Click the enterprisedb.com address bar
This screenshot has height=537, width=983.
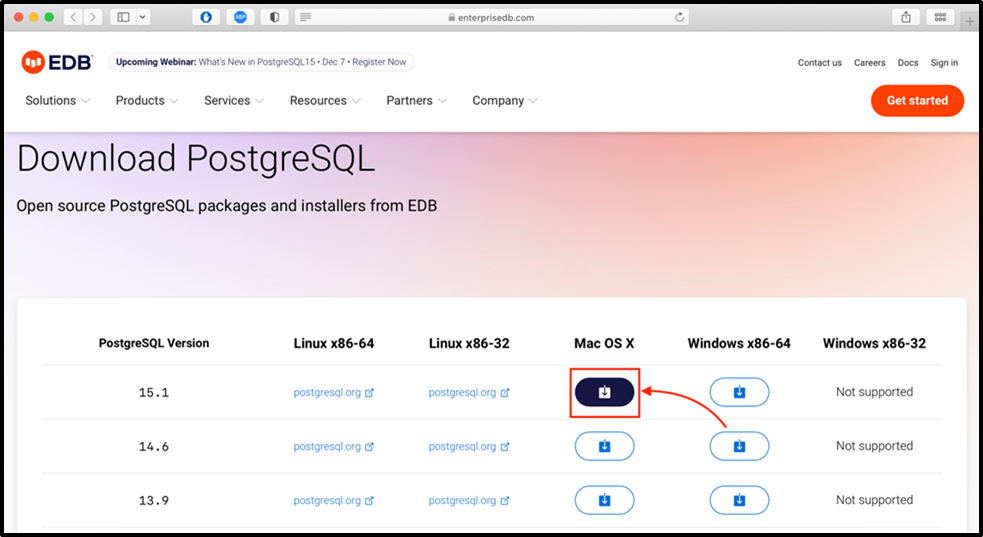(491, 17)
